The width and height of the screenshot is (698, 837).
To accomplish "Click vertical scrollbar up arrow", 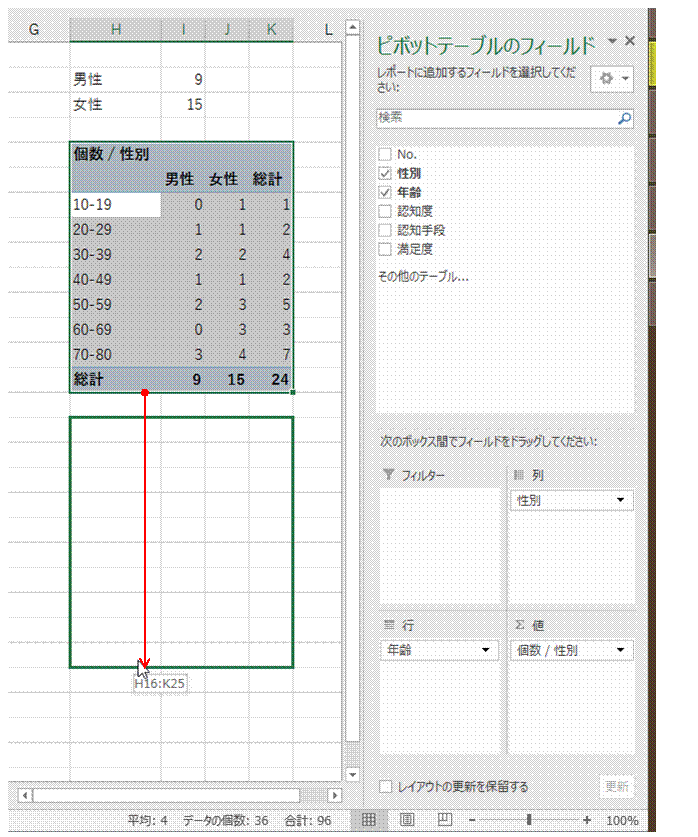I will pos(353,27).
